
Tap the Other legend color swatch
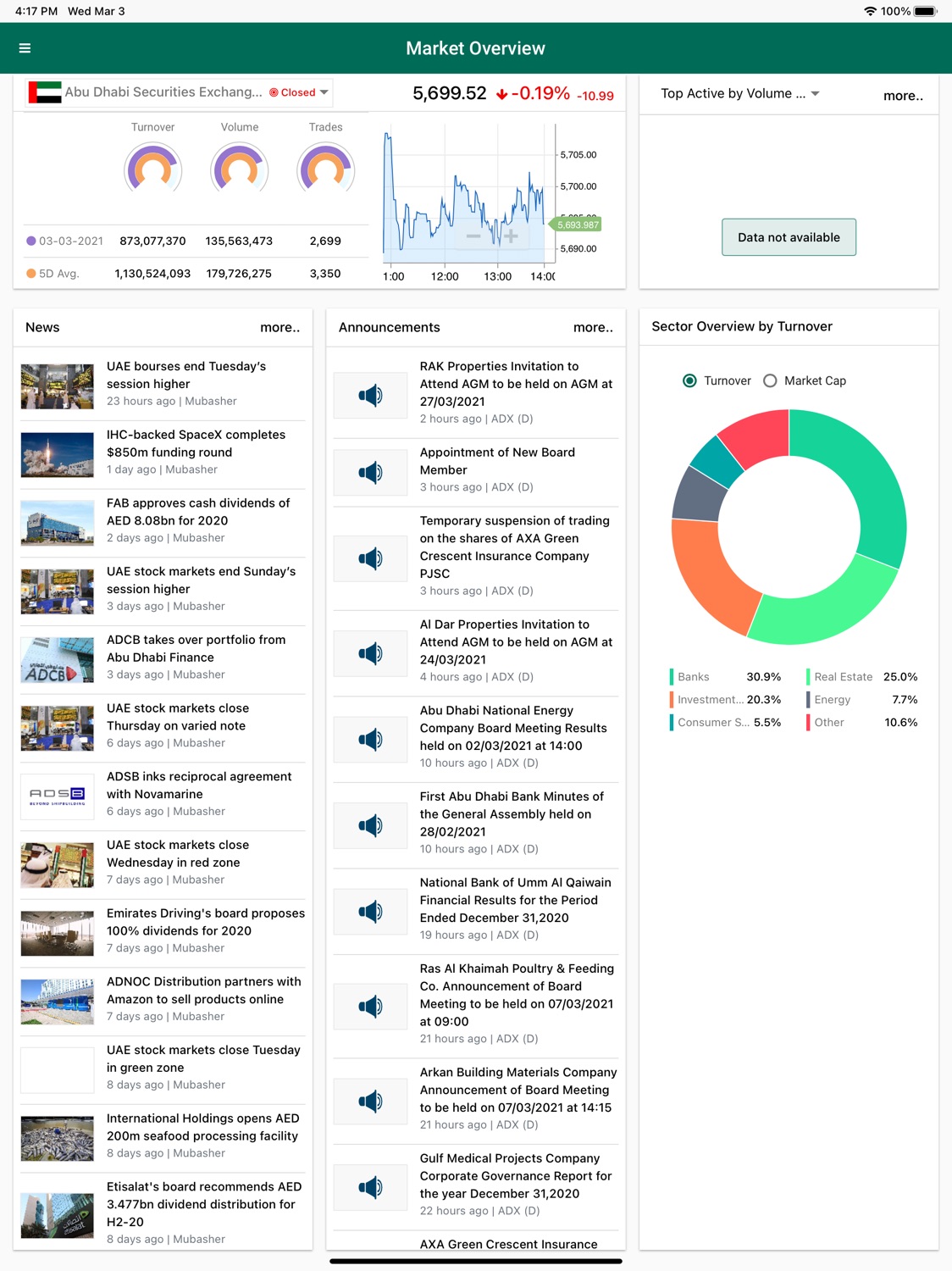808,723
